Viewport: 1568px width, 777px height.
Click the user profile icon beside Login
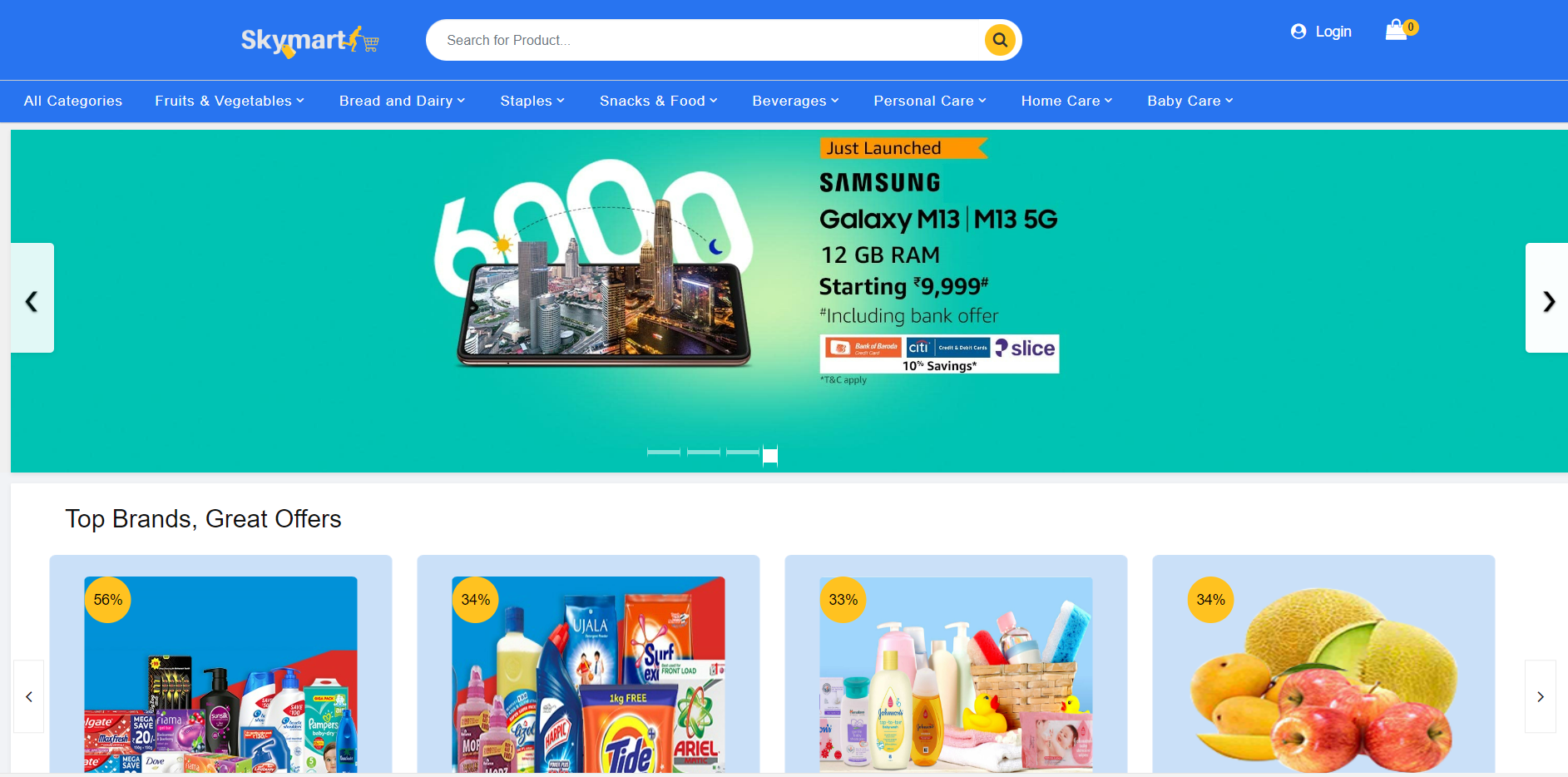(1298, 32)
